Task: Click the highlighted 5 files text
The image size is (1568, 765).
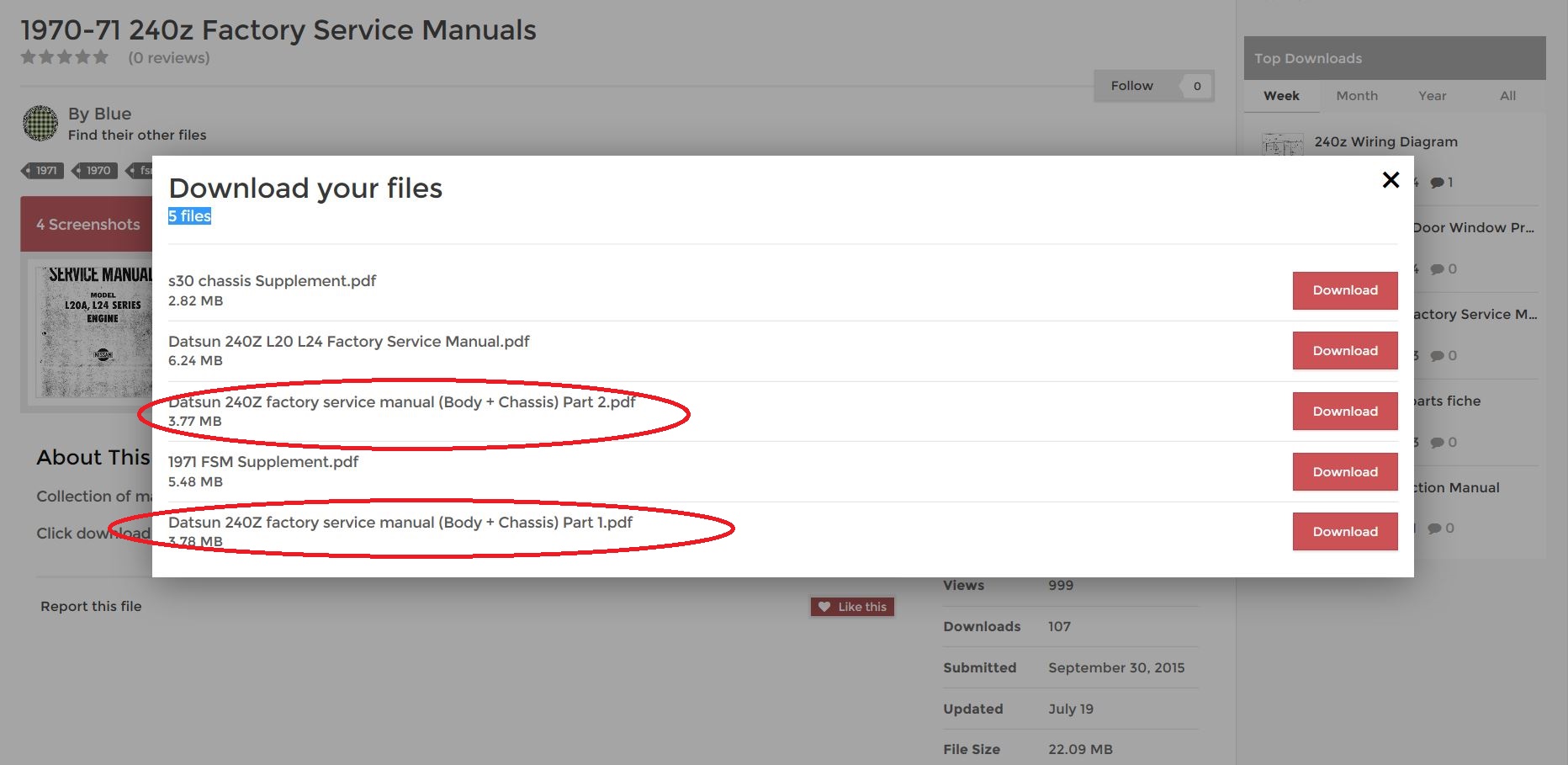Action: 189,216
